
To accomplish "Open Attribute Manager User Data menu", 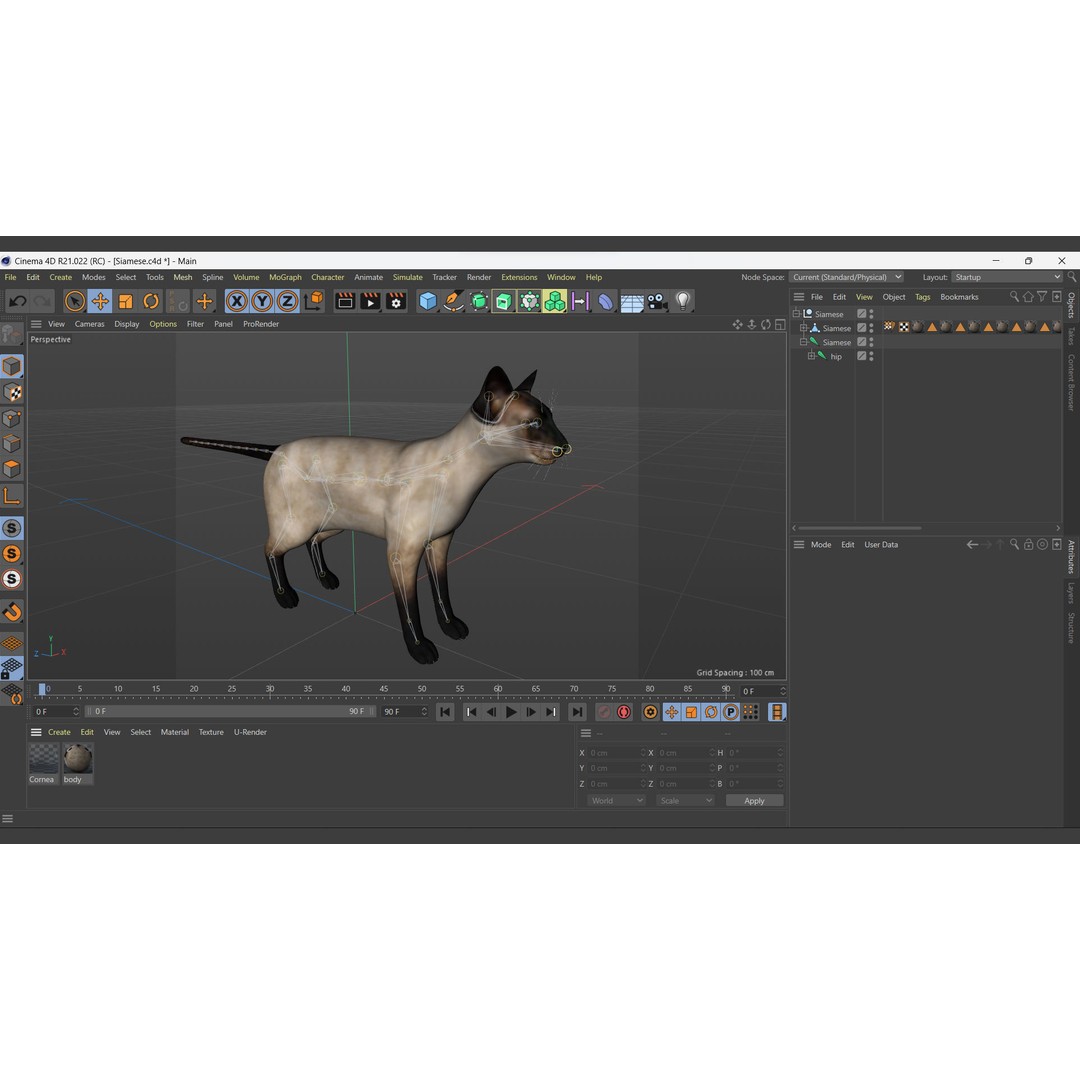I will [x=881, y=545].
